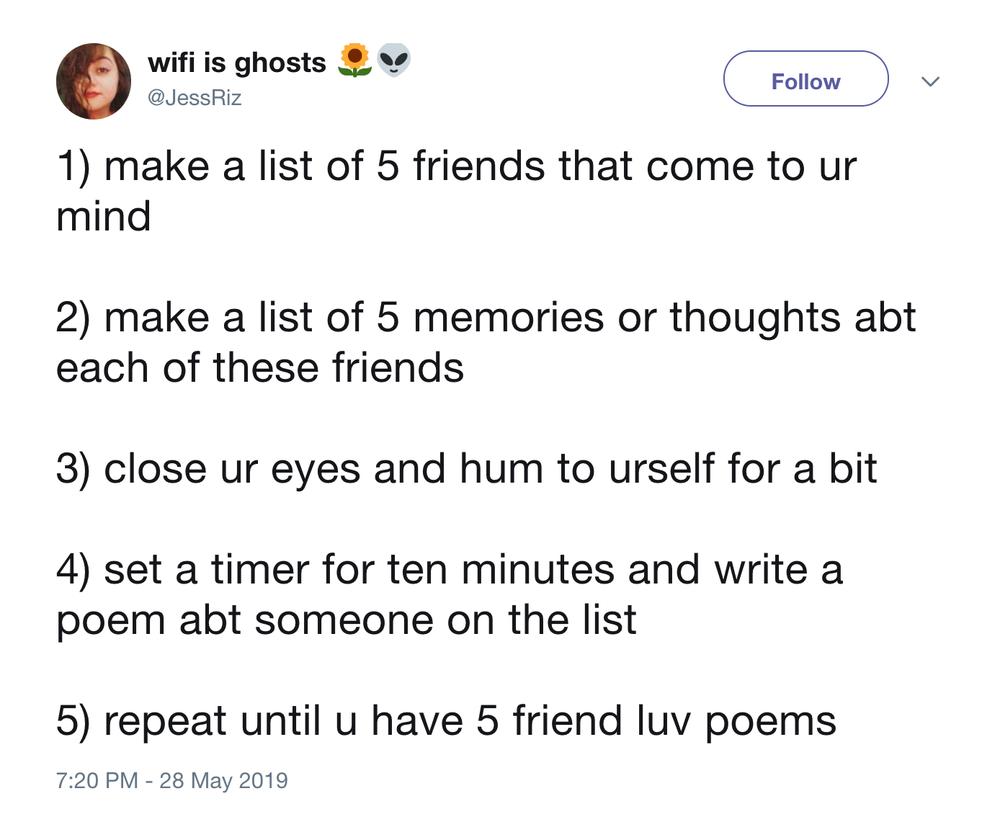Click the first step about 5 friends
Viewport: 1000px width, 814px height.
pyautogui.click(x=456, y=191)
